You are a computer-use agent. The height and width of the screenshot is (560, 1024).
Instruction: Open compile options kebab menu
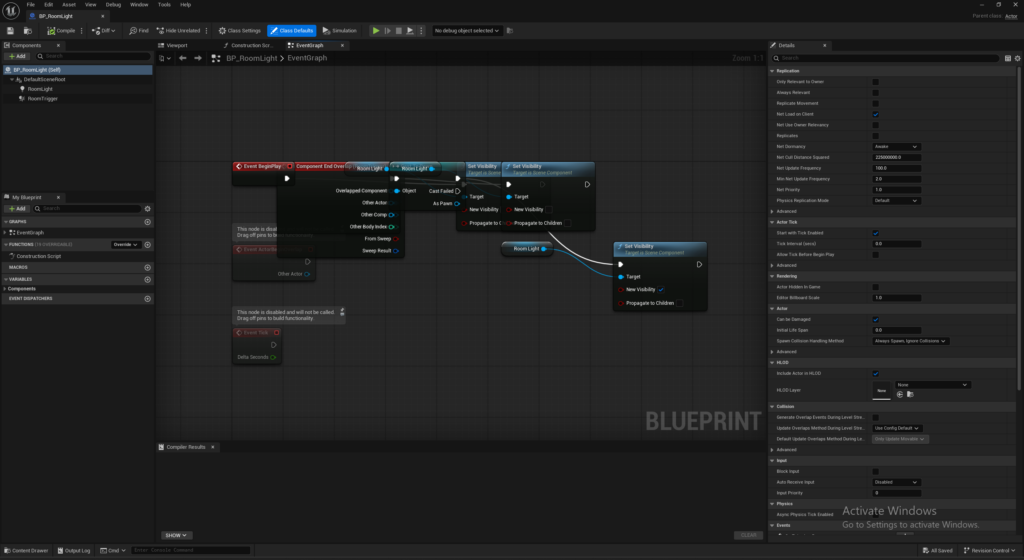click(82, 31)
